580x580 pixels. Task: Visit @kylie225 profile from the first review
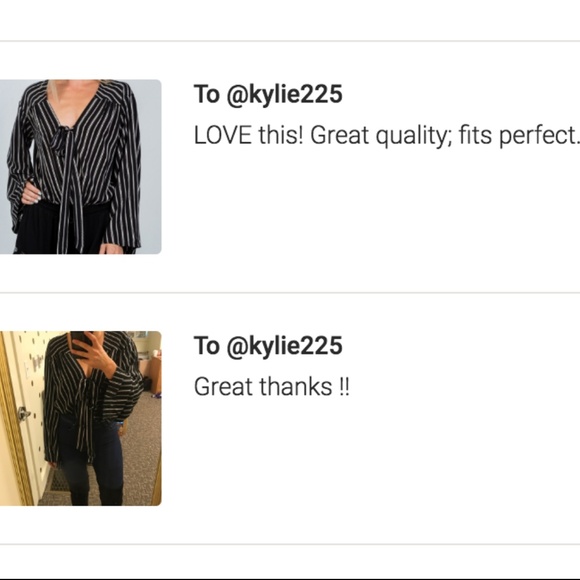click(284, 94)
